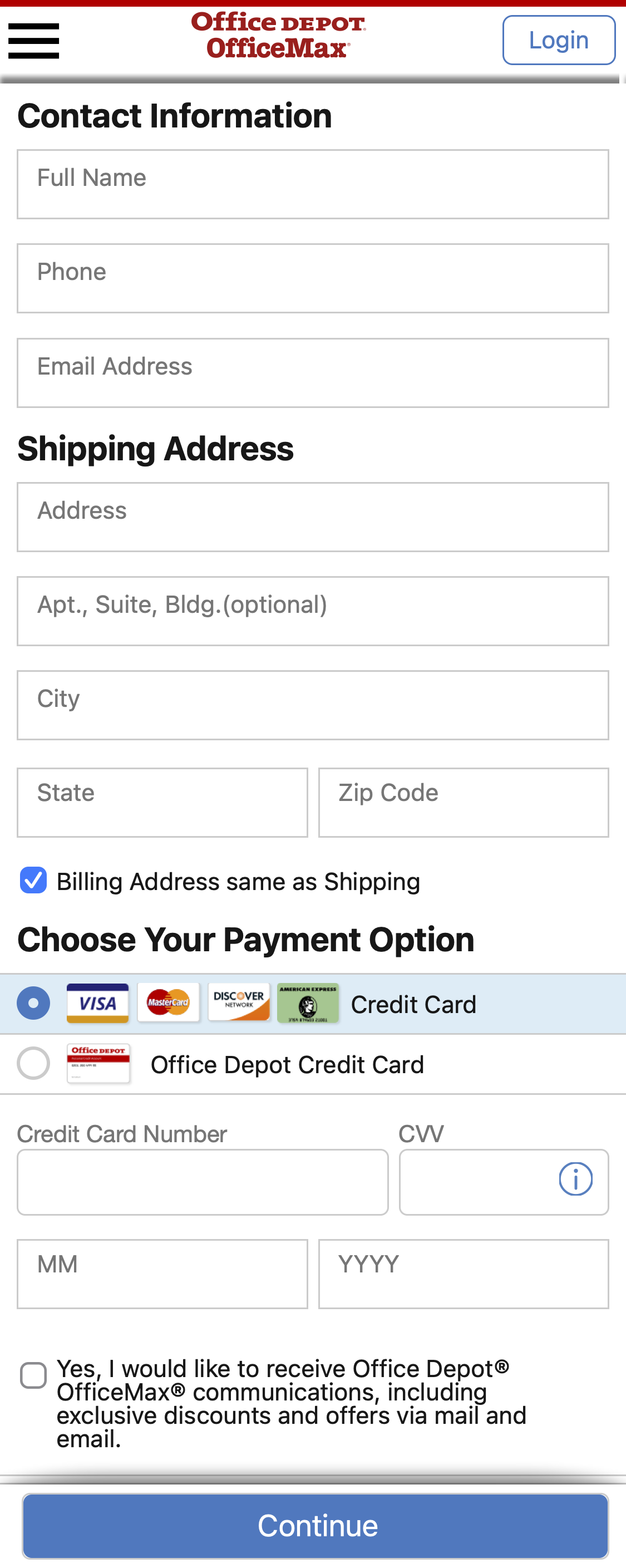Click the Office Depot card thumbnail

pyautogui.click(x=98, y=1064)
